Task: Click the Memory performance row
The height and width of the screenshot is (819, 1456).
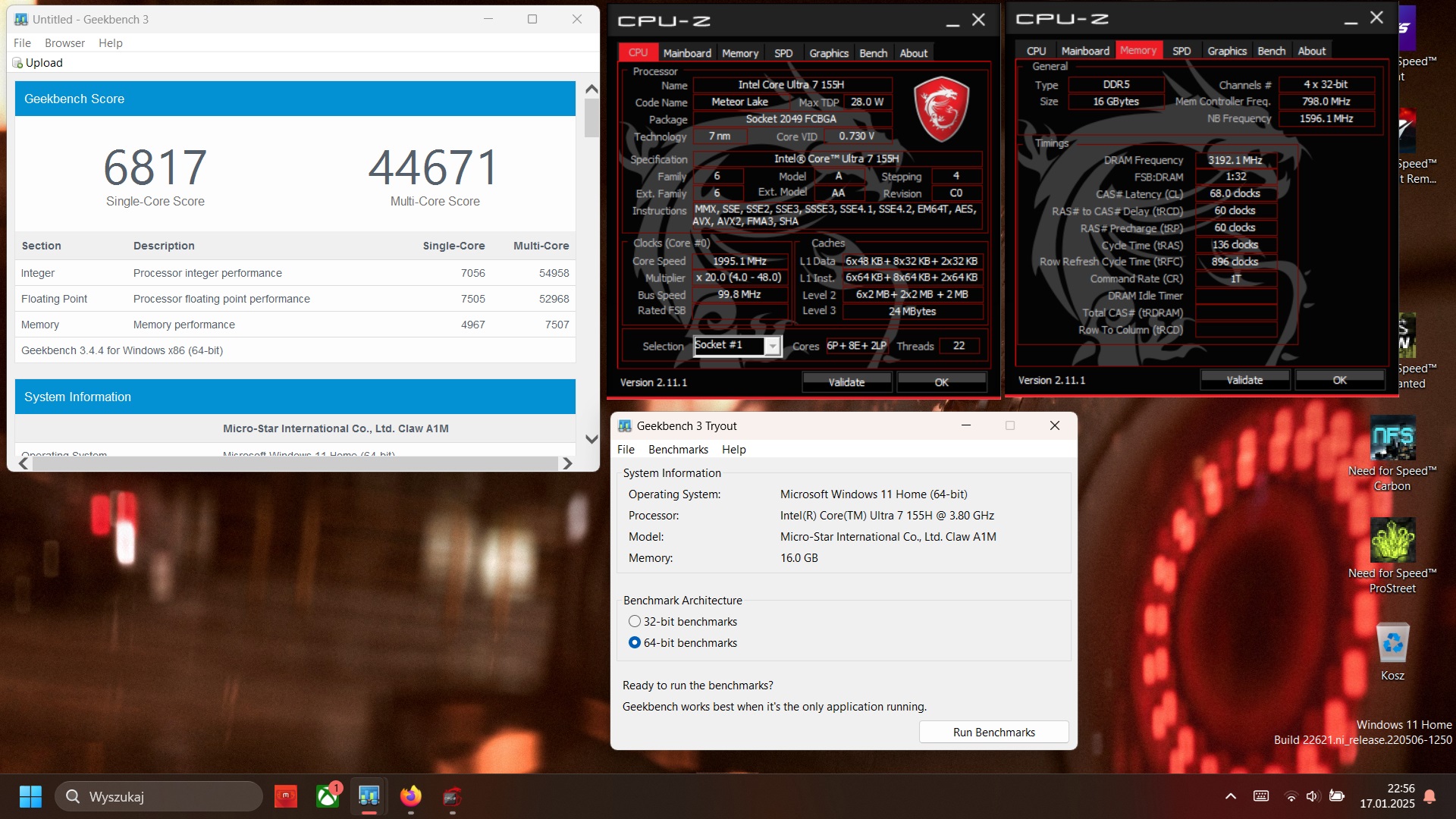Action: (295, 325)
